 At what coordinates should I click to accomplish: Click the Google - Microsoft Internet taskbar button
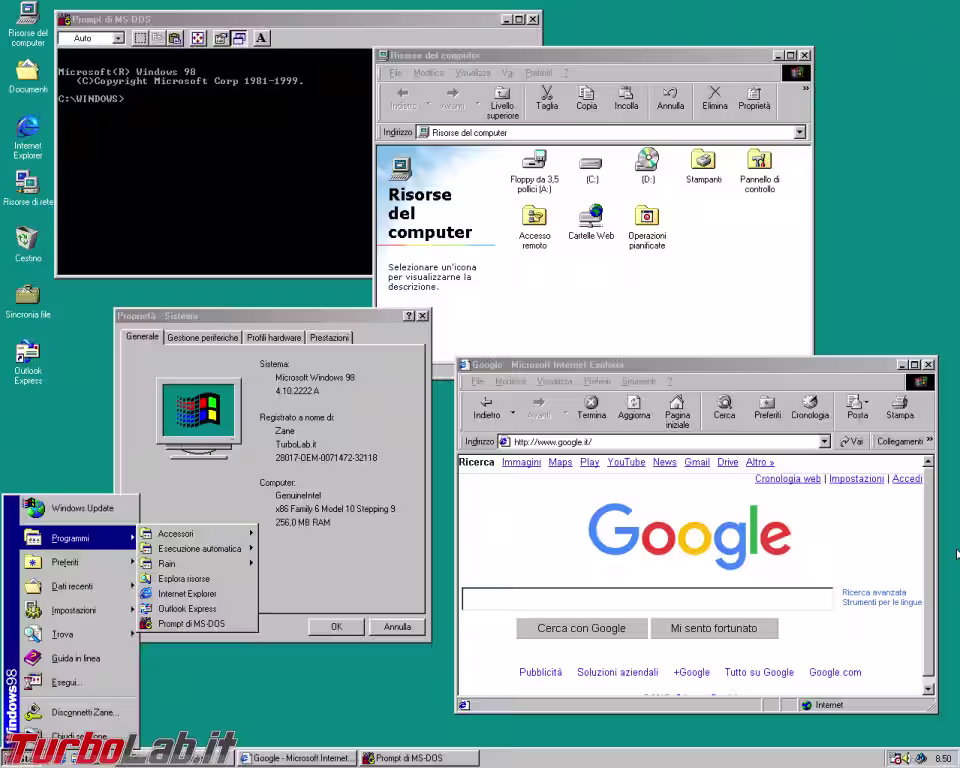(297, 758)
